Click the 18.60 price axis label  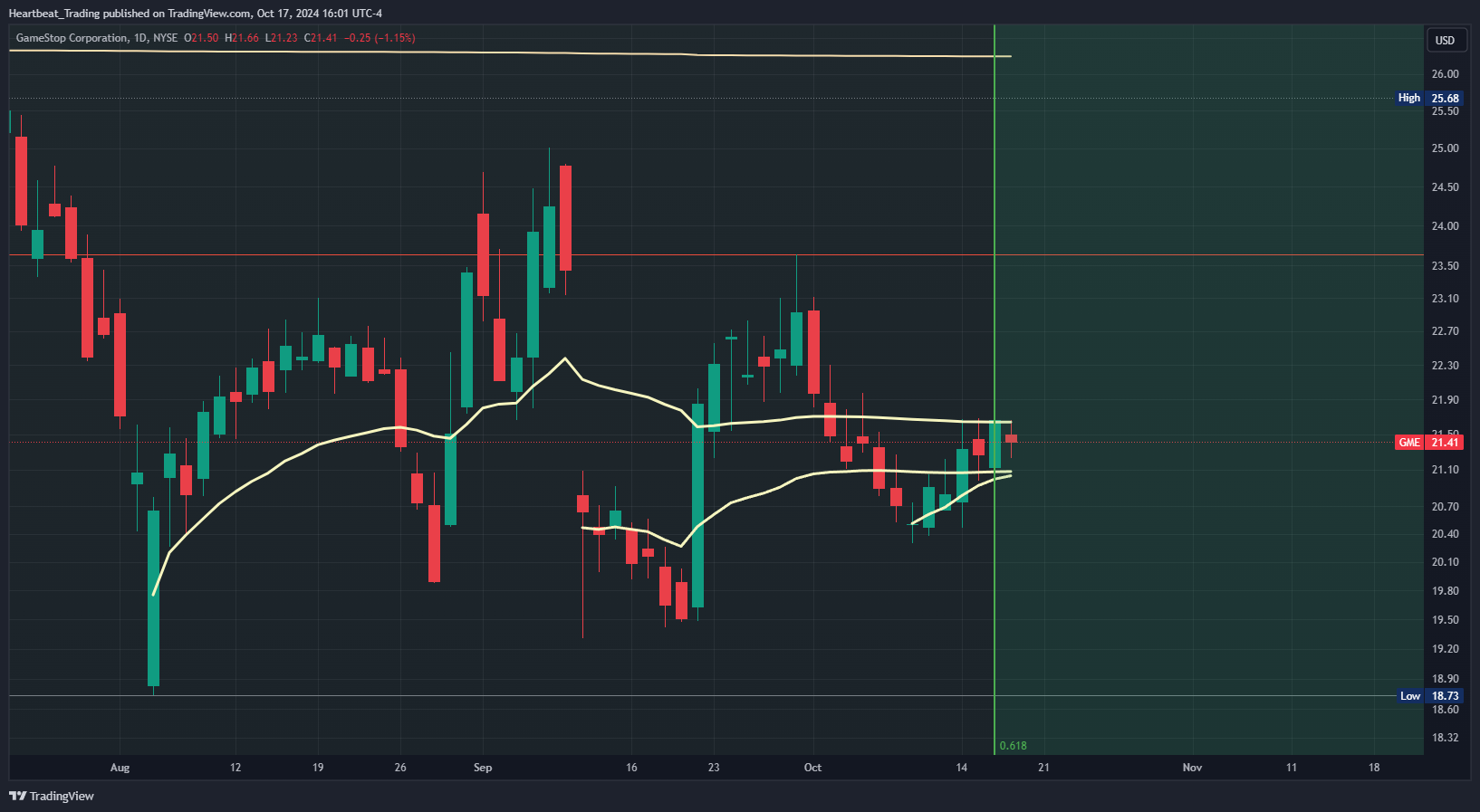coord(1446,710)
